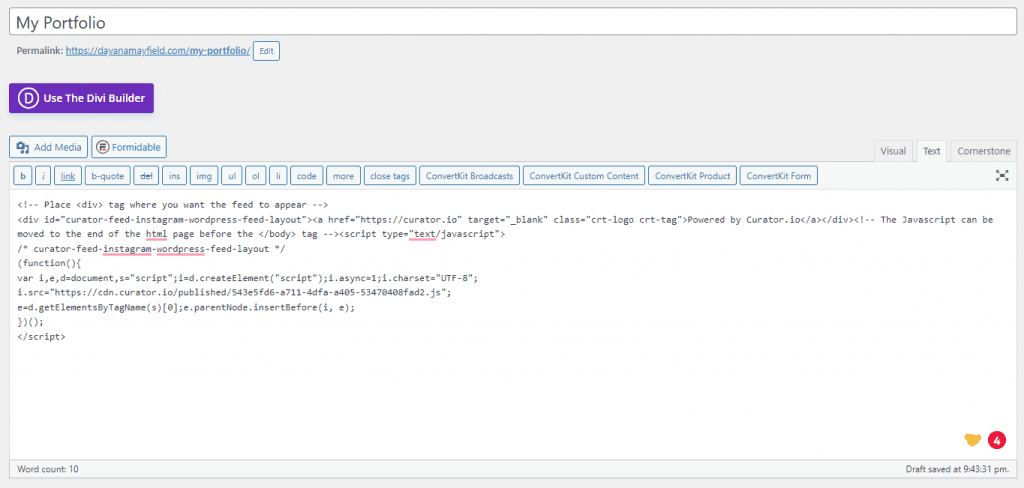The width and height of the screenshot is (1024, 488).
Task: Select the Text editor tab
Action: pyautogui.click(x=931, y=151)
